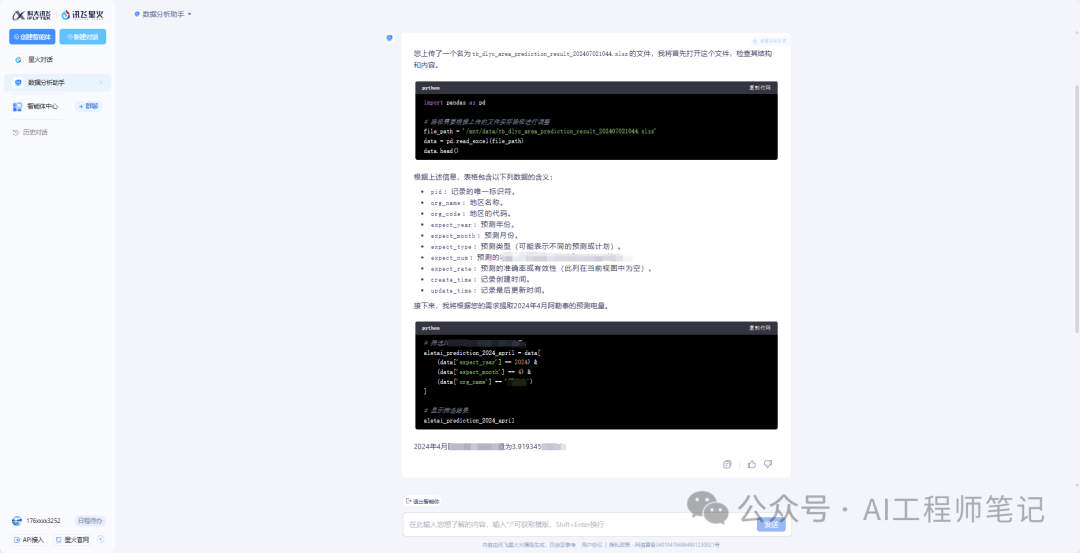Viewport: 1080px width, 553px height.
Task: Click the copy reply icon below answer
Action: [727, 464]
